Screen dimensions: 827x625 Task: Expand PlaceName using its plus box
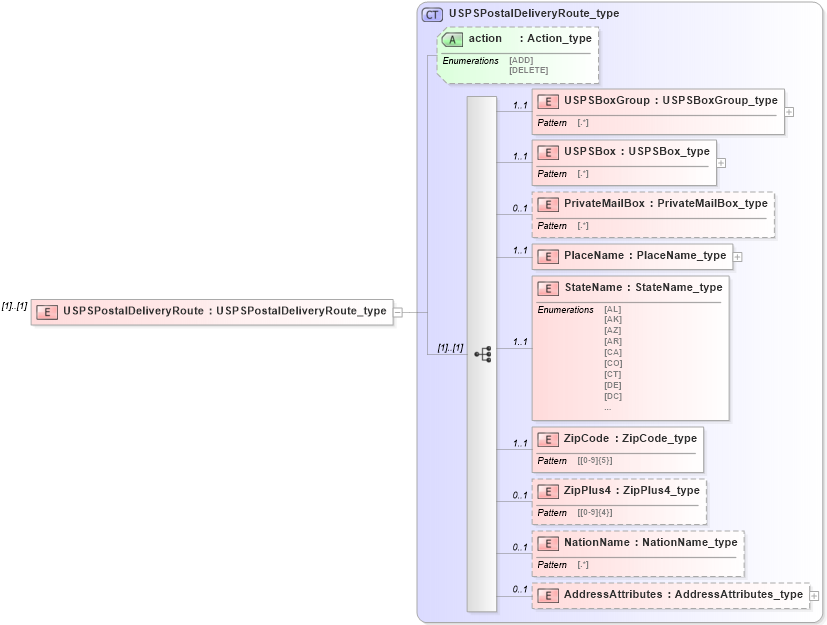click(737, 256)
